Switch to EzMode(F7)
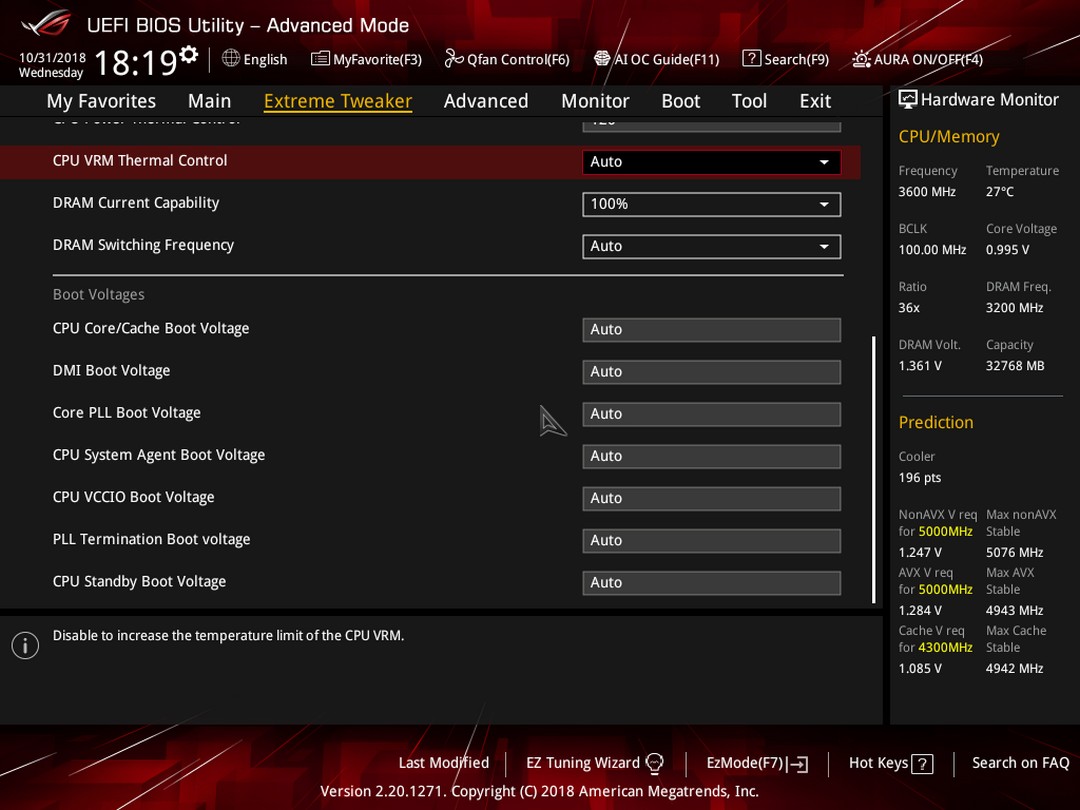The image size is (1080, 810). (x=757, y=763)
